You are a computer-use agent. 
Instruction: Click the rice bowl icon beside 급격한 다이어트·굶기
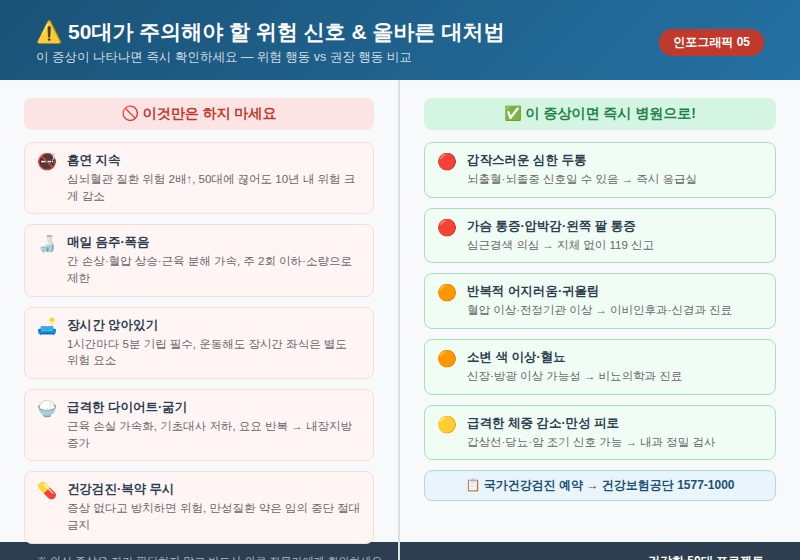coord(47,409)
